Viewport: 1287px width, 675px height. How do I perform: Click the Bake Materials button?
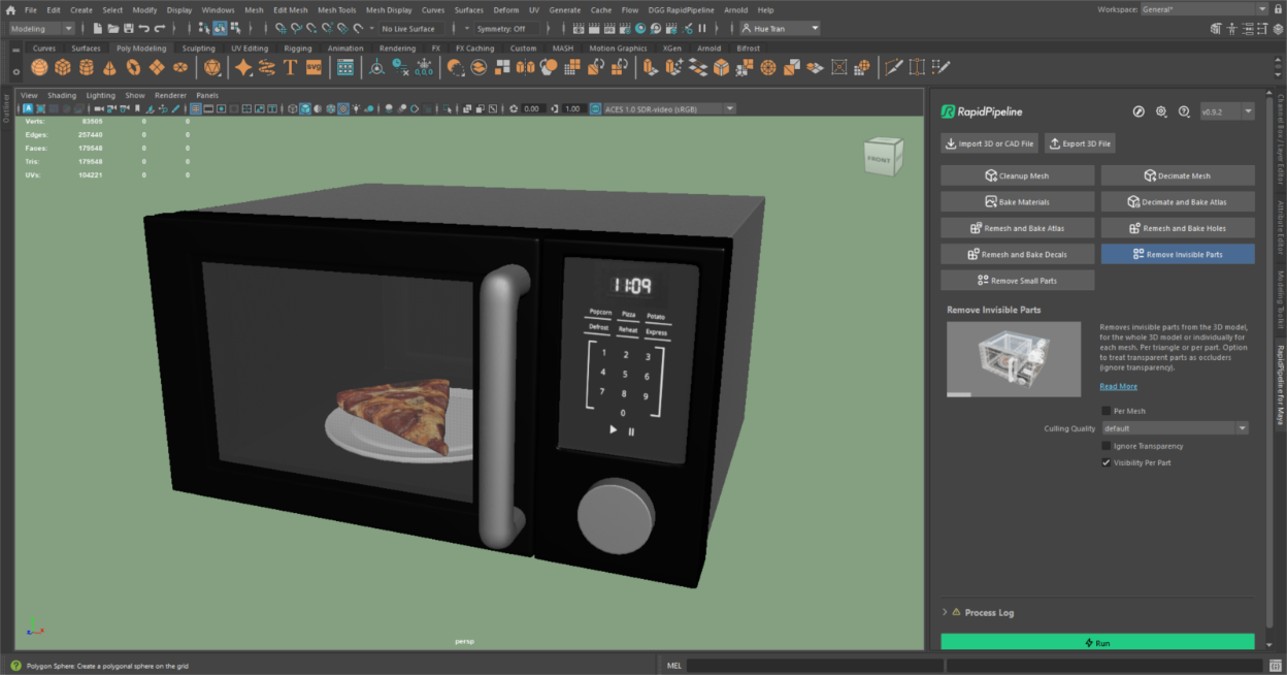point(1017,202)
